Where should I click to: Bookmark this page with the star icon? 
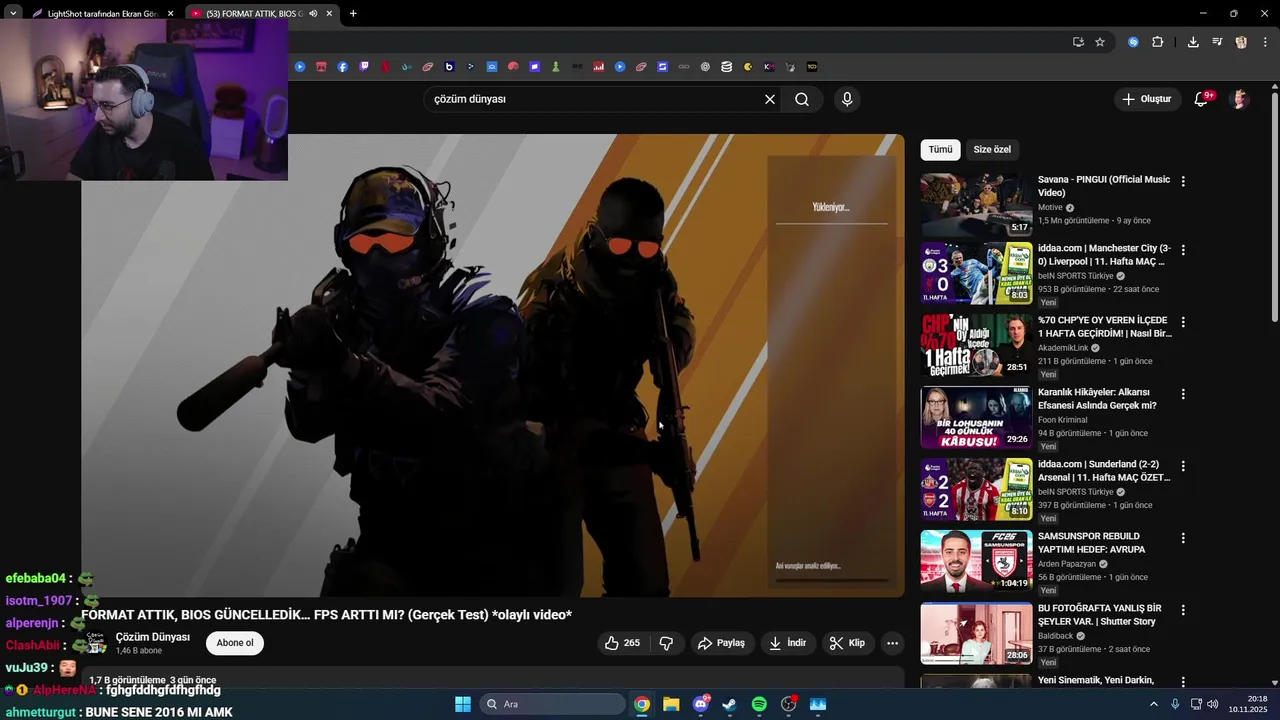pyautogui.click(x=1100, y=42)
